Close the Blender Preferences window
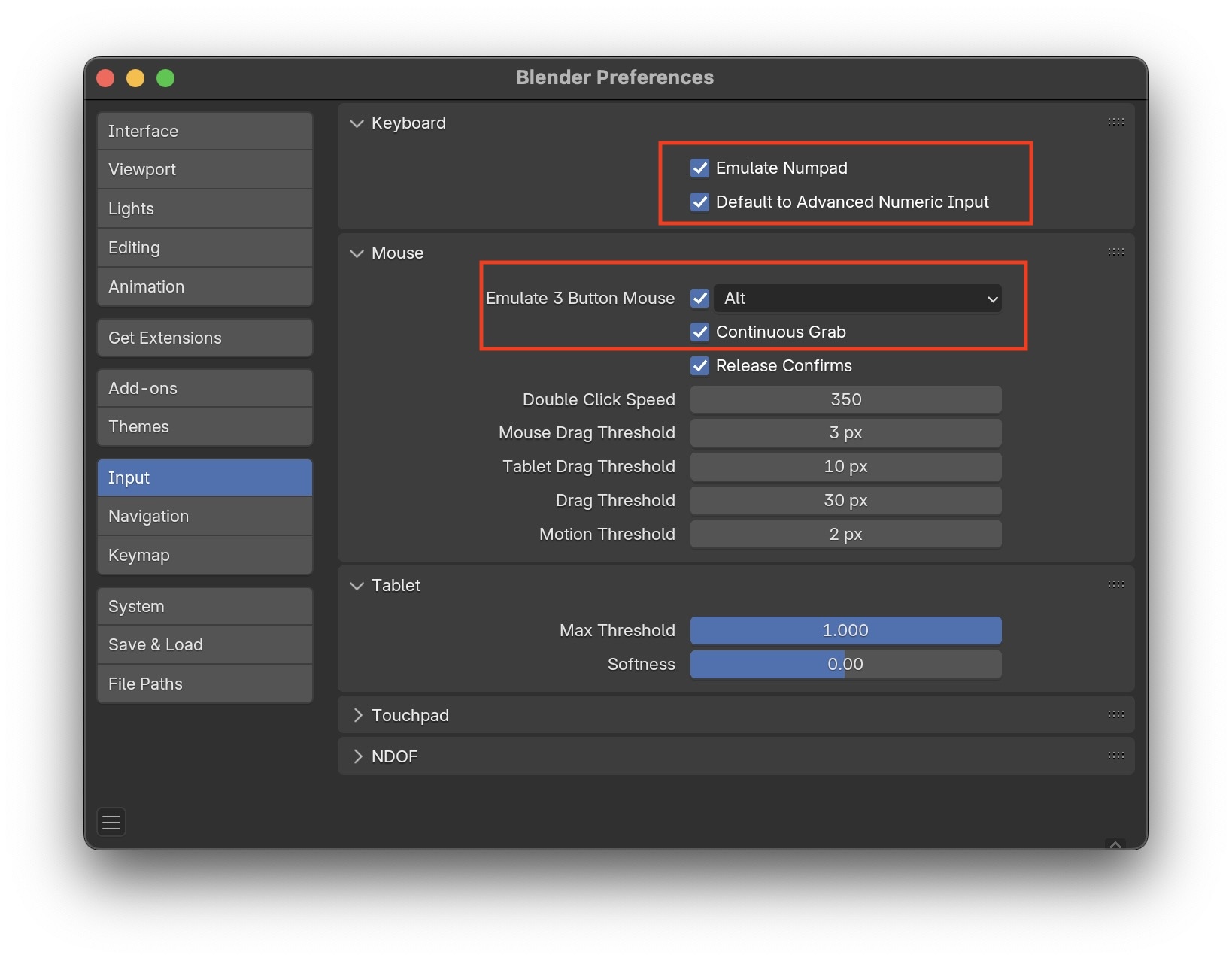The width and height of the screenshot is (1232, 961). pos(105,78)
